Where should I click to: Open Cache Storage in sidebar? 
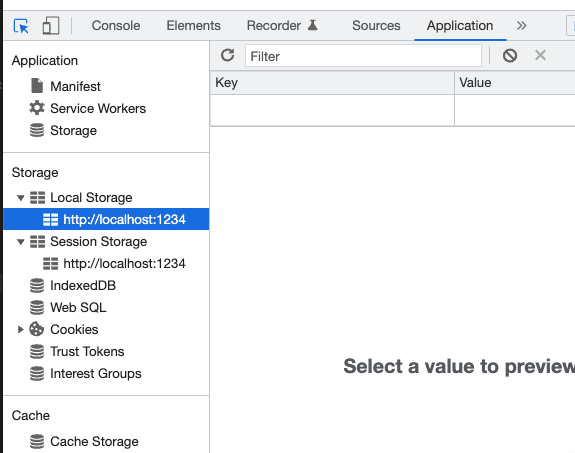pos(84,441)
